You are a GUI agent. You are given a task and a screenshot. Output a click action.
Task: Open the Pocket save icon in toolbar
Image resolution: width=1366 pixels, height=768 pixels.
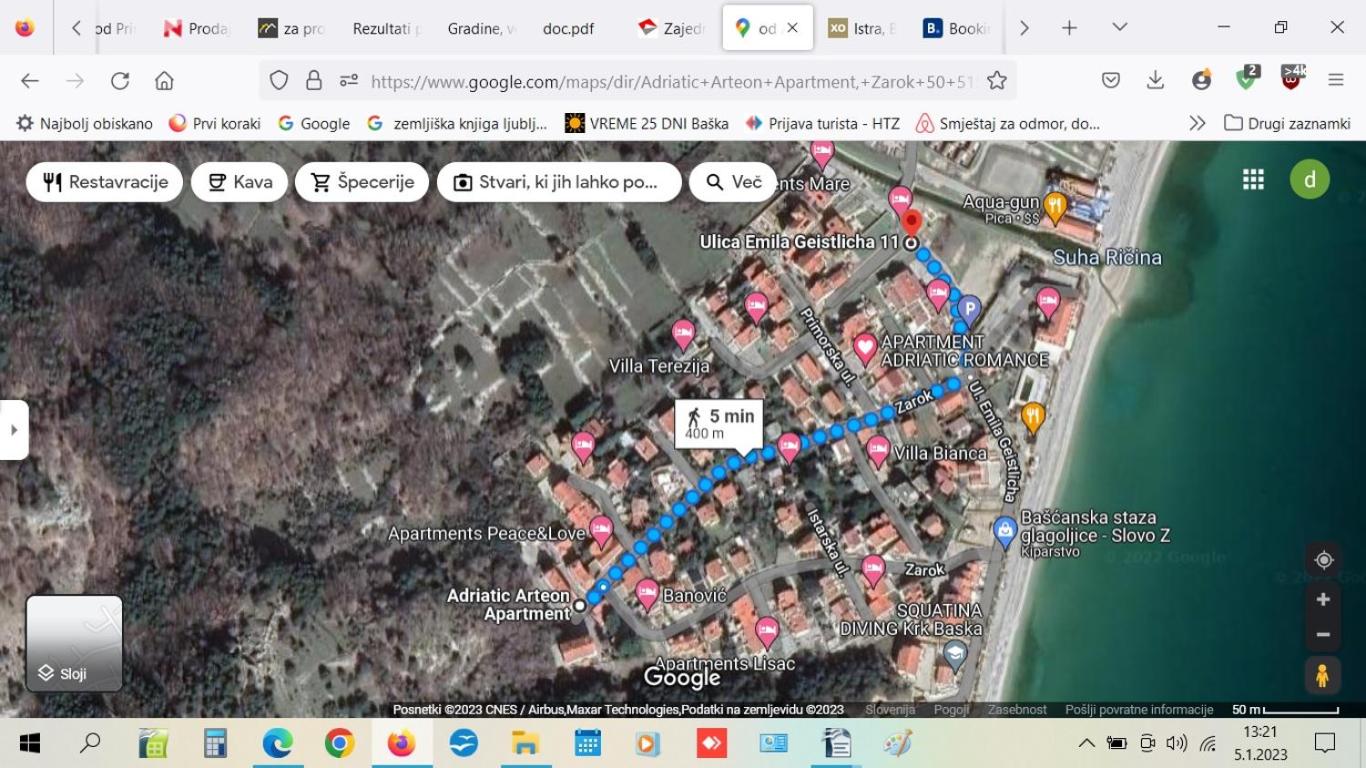(x=1110, y=81)
